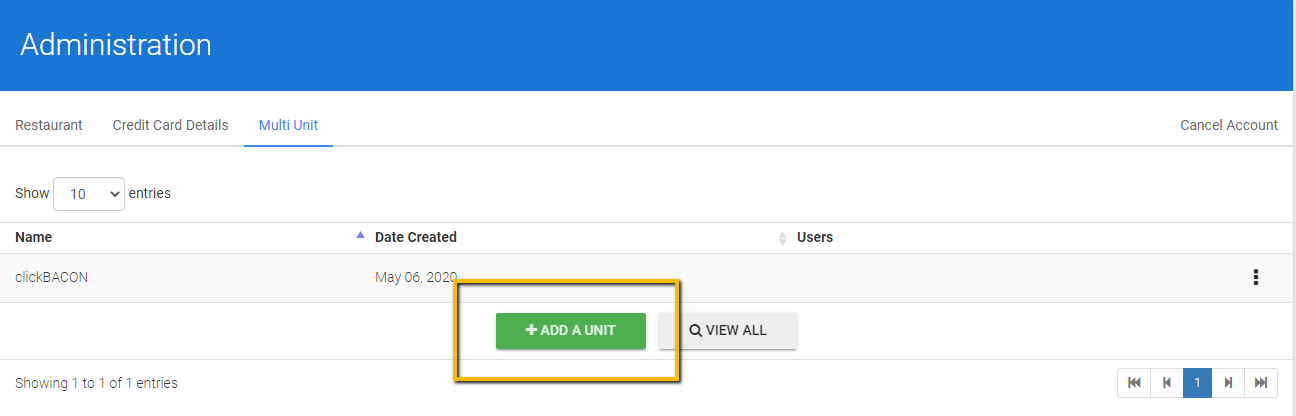This screenshot has height=416, width=1296.
Task: Open the Show entries count dropdown
Action: 89,194
